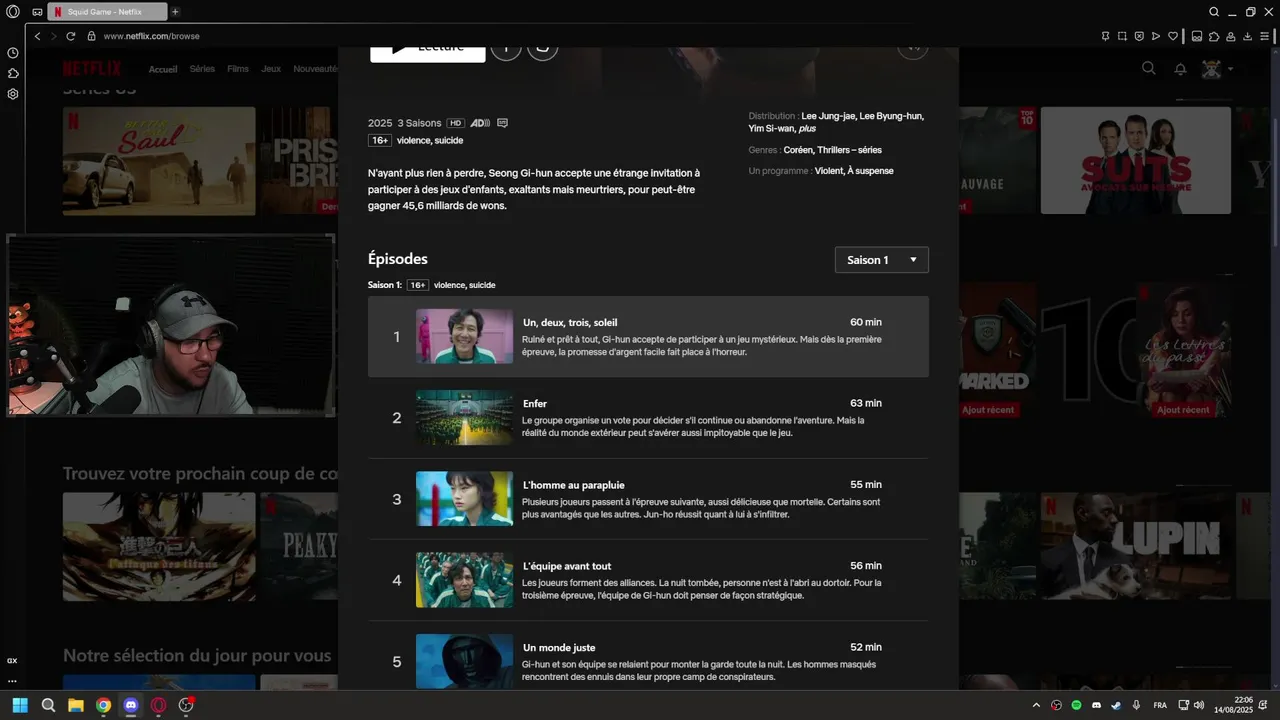Open Easy Setup sliders icon
The height and width of the screenshot is (720, 1280).
click(x=1265, y=36)
